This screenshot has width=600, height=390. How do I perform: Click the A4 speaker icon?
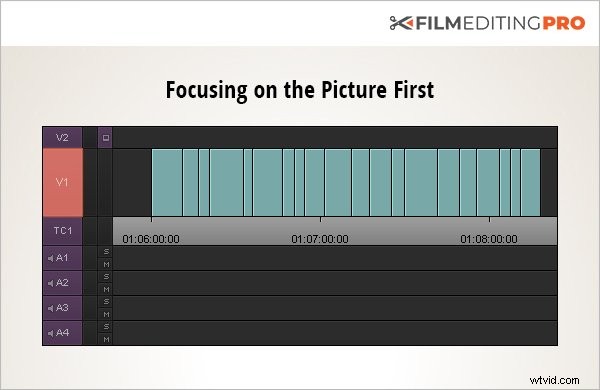tap(51, 333)
